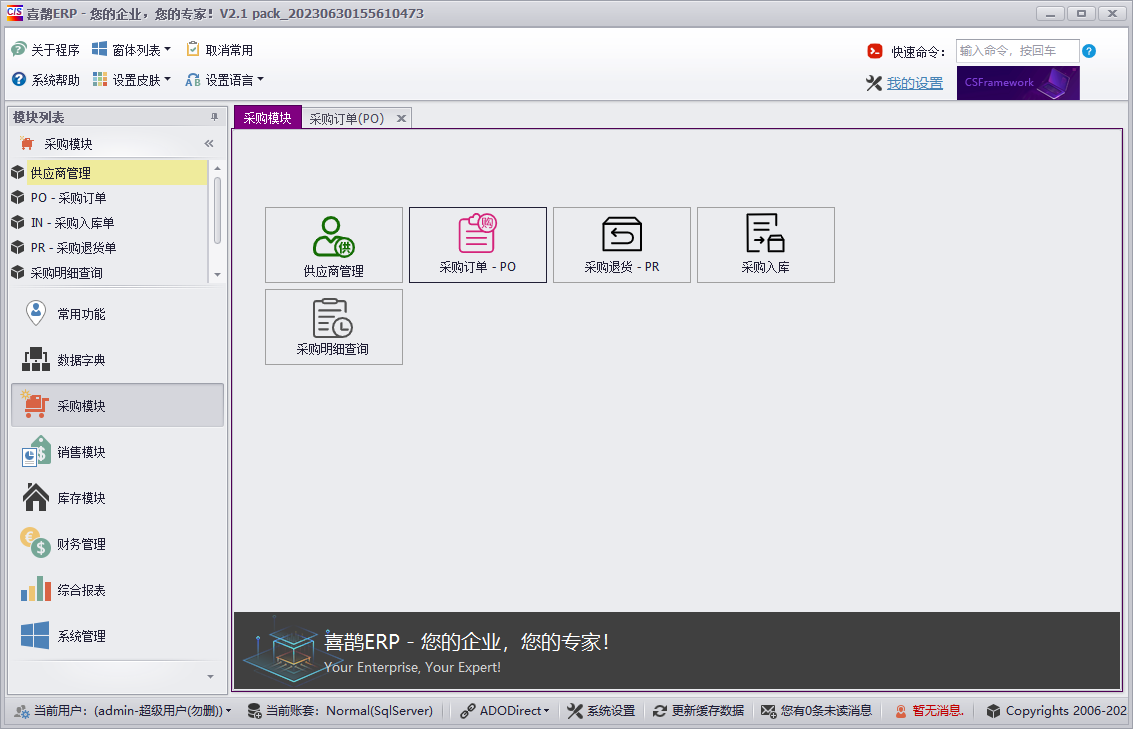Collapse the 采购模块 panel with chevron

[209, 143]
